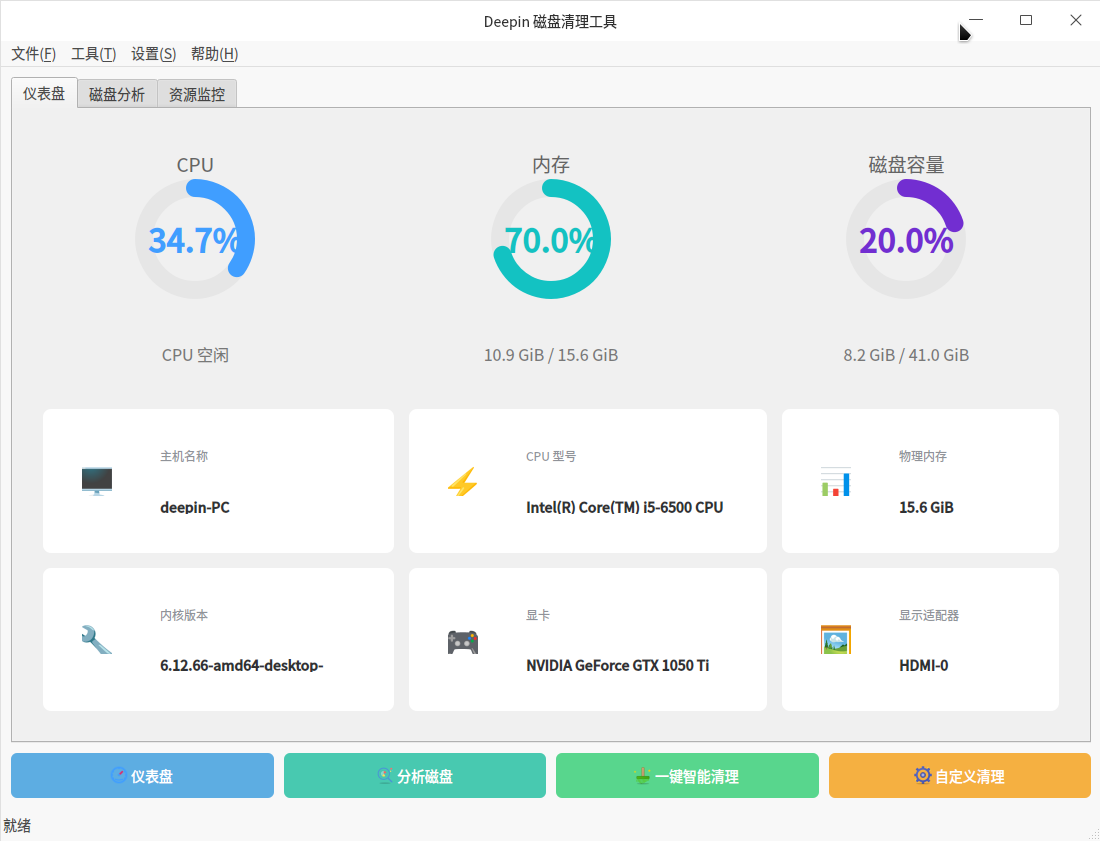This screenshot has width=1100, height=841.
Task: Click the 就绪 text in status bar
Action: (16, 825)
